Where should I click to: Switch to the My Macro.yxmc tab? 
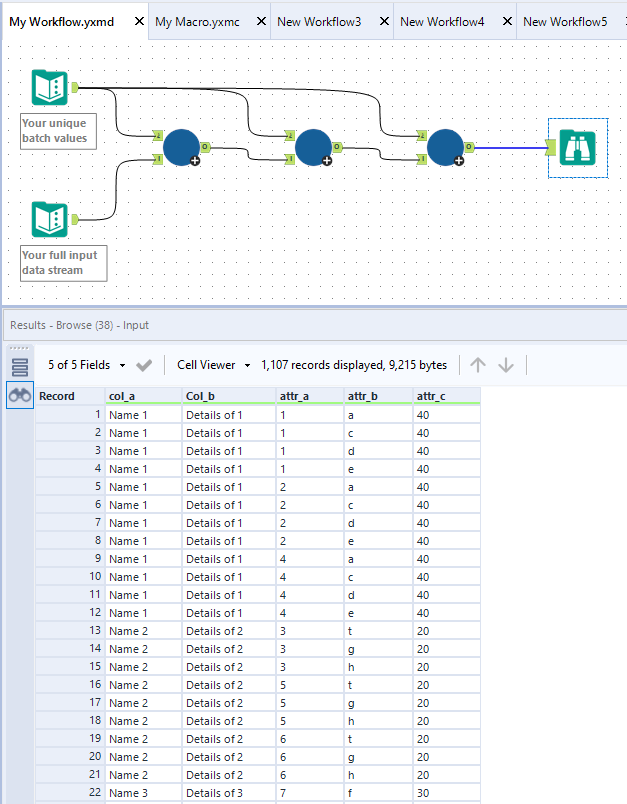pyautogui.click(x=199, y=21)
